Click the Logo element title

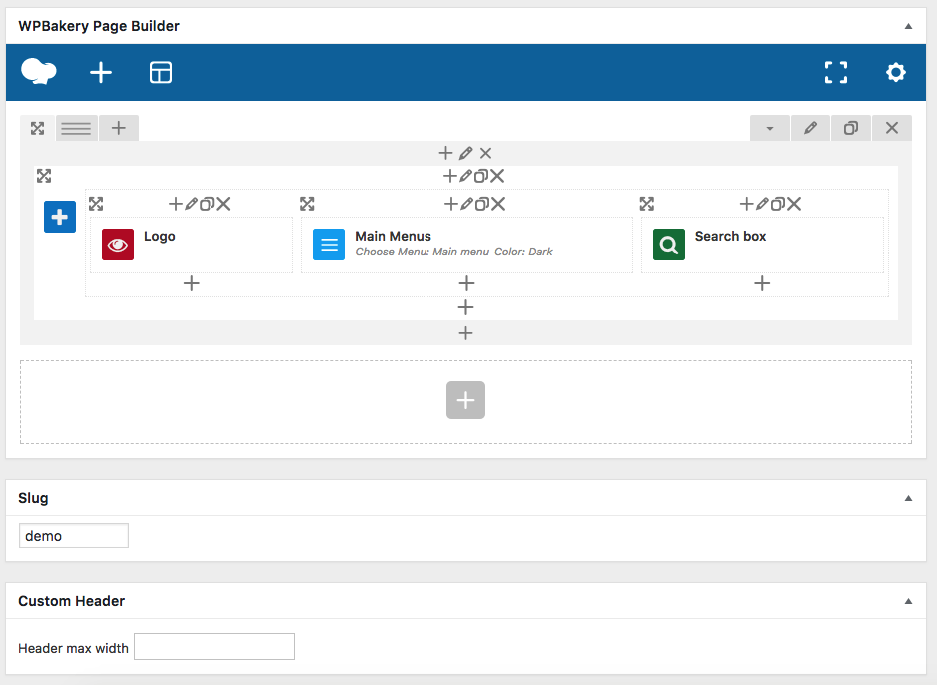point(160,237)
